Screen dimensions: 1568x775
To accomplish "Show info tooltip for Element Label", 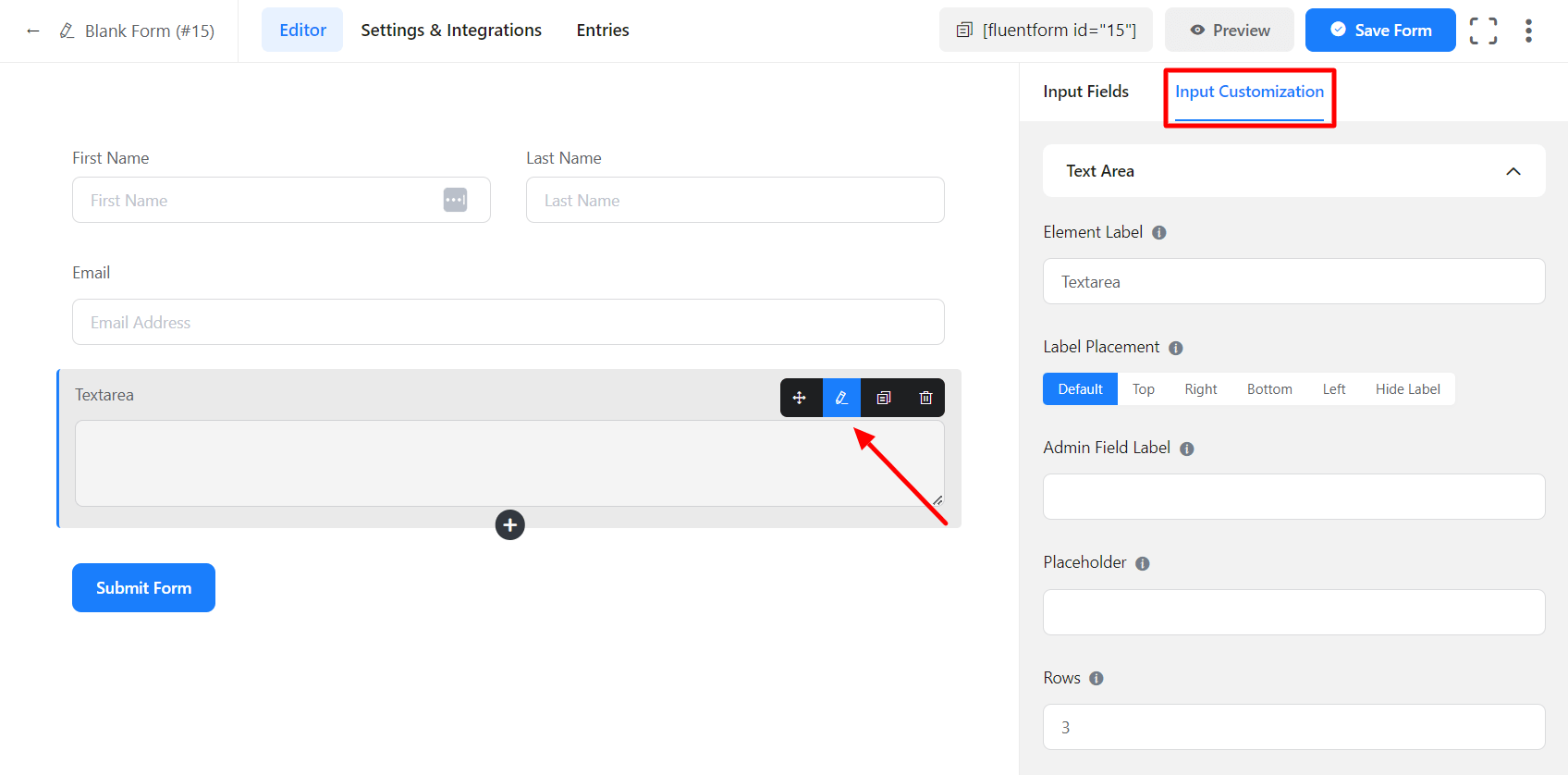I will pos(1158,233).
